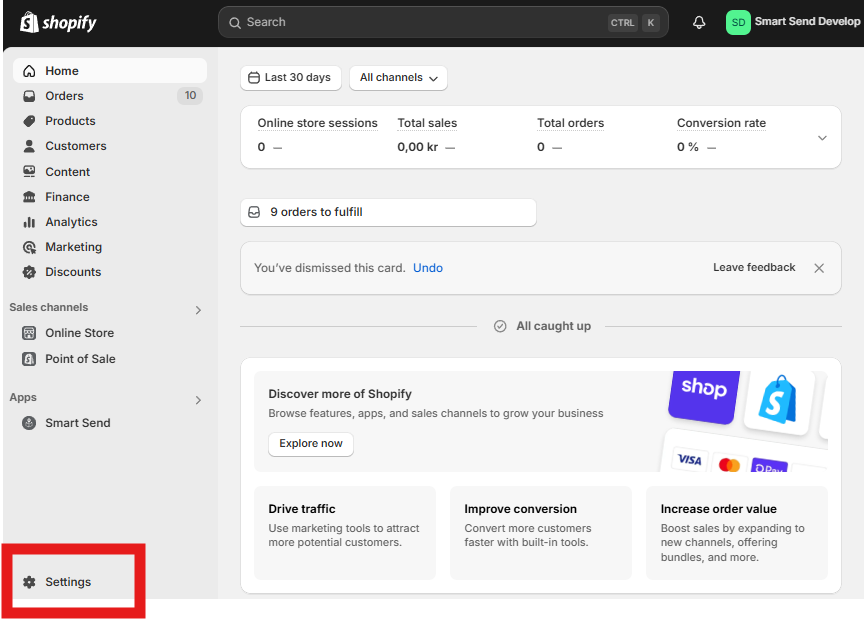Viewport: 864px width, 619px height.
Task: Click the Analytics bar chart icon
Action: (x=29, y=222)
